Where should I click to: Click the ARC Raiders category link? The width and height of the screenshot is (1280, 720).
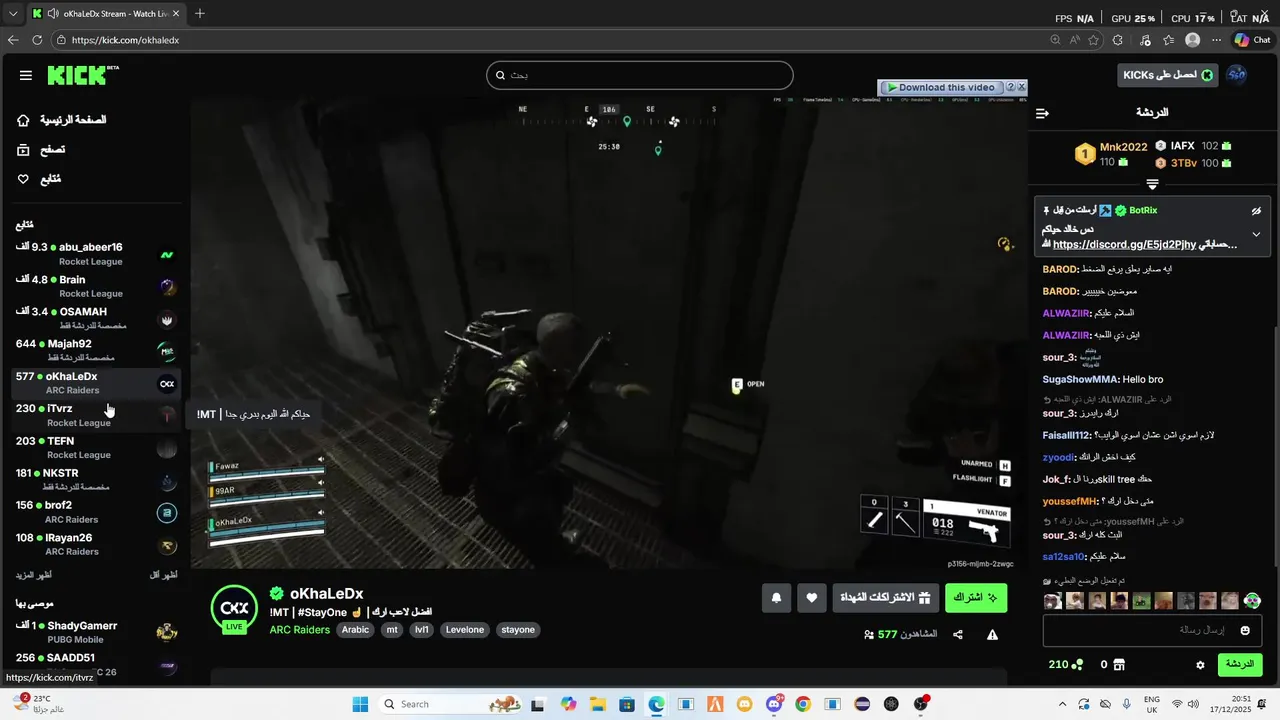(x=299, y=630)
